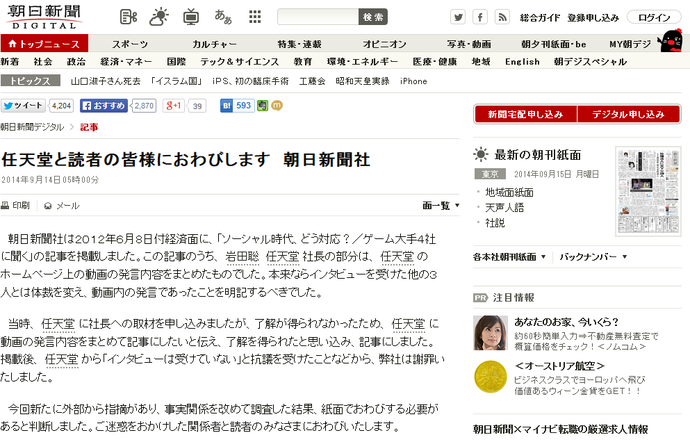Open topic 「イスラム国」
The width and height of the screenshot is (690, 442).
tap(176, 81)
